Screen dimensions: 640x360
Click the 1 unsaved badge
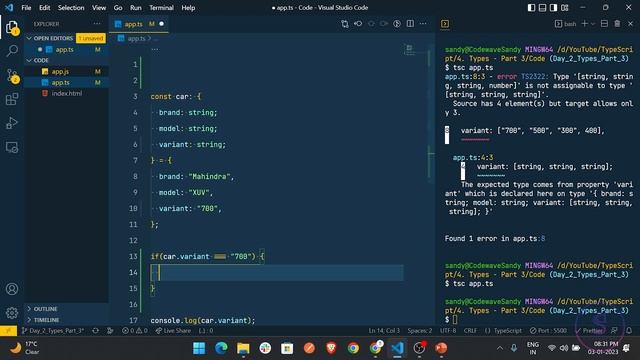pos(91,38)
